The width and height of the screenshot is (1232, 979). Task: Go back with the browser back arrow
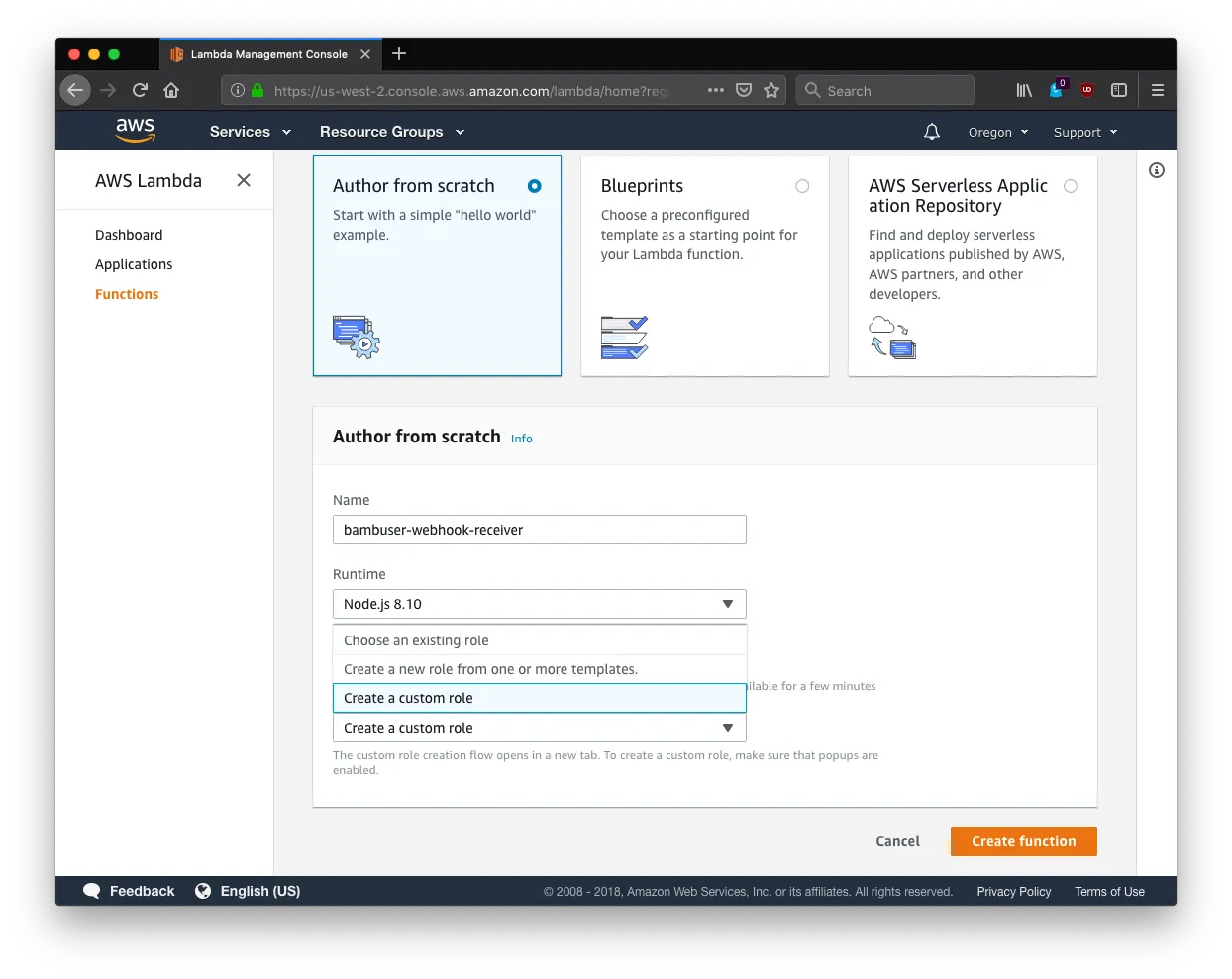tap(75, 90)
